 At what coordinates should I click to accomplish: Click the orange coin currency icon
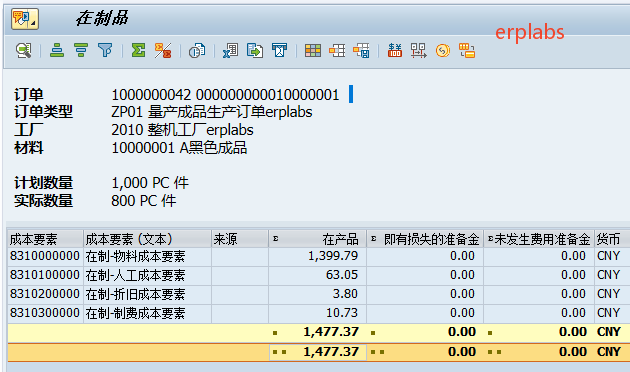click(443, 51)
